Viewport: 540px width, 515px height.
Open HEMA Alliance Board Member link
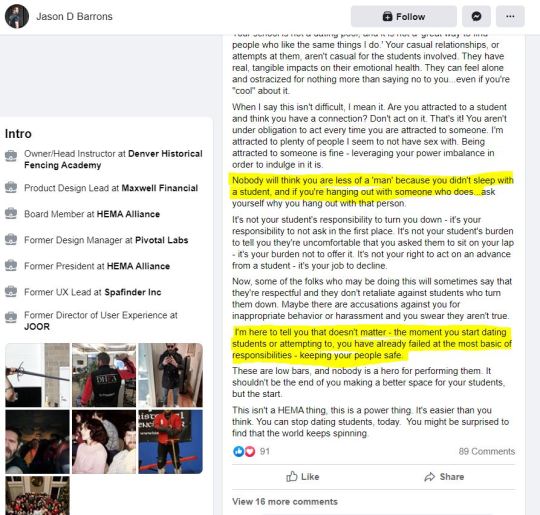click(128, 214)
